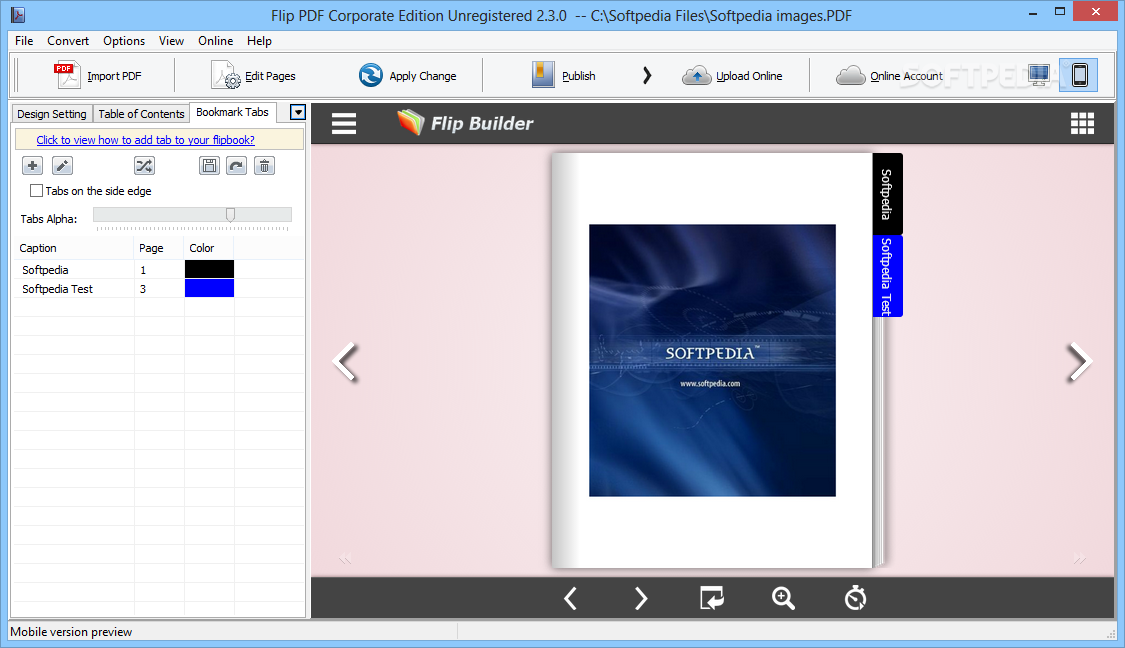Switch to desktop monitor preview mode
The width and height of the screenshot is (1125, 648).
click(1039, 75)
